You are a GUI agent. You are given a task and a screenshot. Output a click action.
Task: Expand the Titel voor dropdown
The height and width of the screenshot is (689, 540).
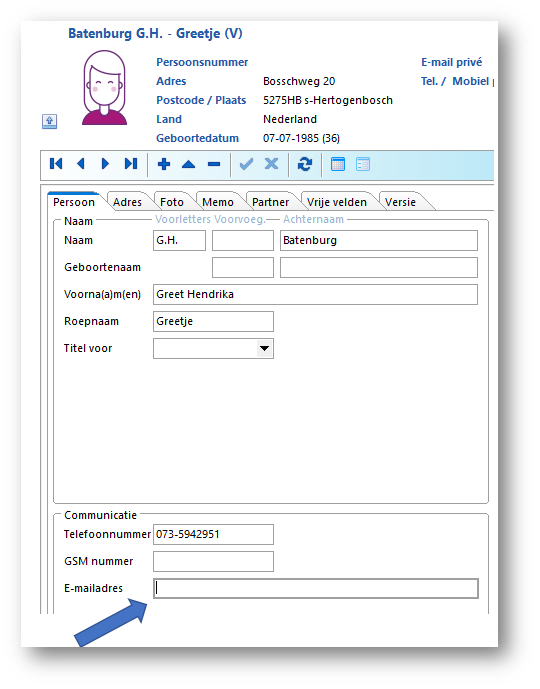(x=264, y=348)
